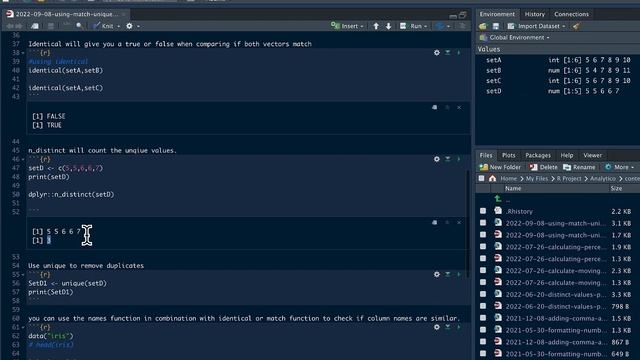Open Import Dataset dropdown

[536, 26]
